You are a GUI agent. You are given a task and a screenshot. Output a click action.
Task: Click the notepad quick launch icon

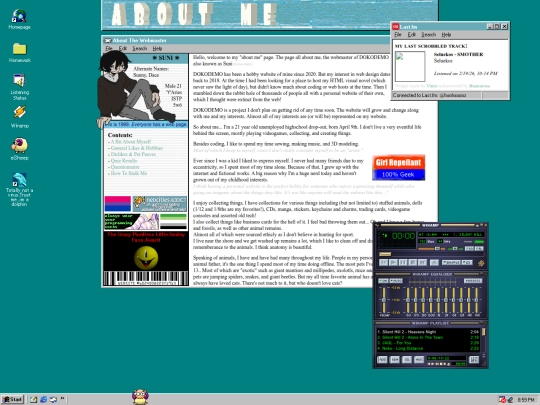[x=33, y=399]
